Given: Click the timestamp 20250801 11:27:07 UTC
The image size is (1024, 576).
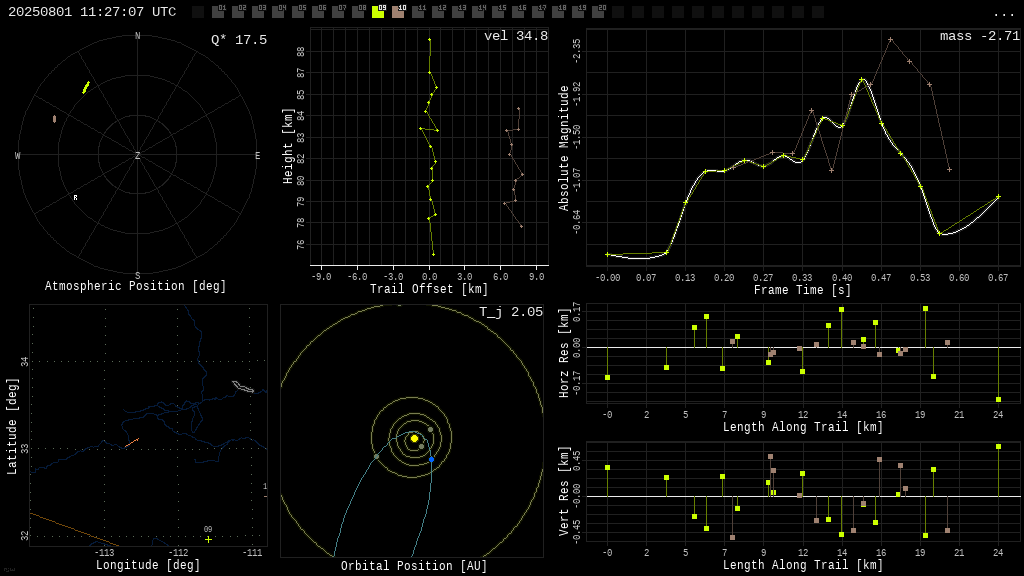Looking at the screenshot, I should (x=92, y=12).
